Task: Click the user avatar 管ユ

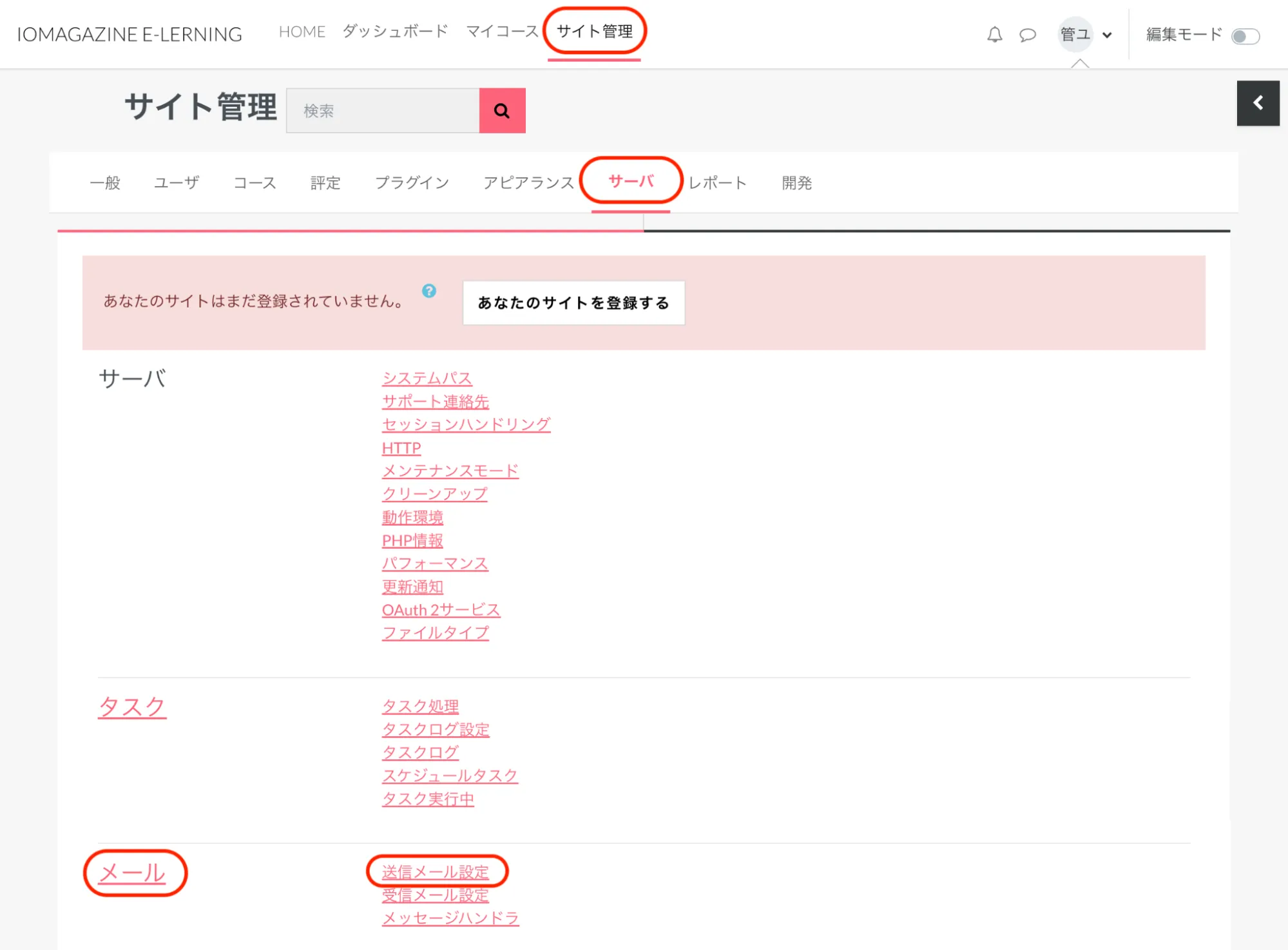Action: pos(1075,35)
